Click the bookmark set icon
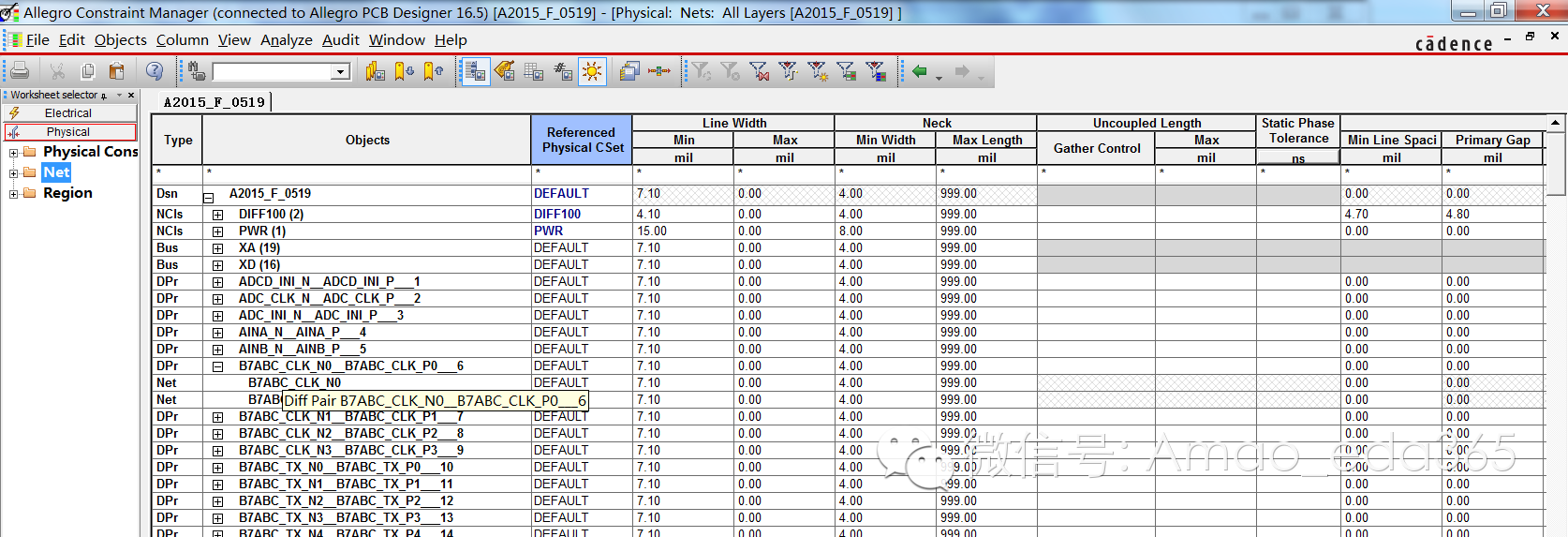 point(376,71)
